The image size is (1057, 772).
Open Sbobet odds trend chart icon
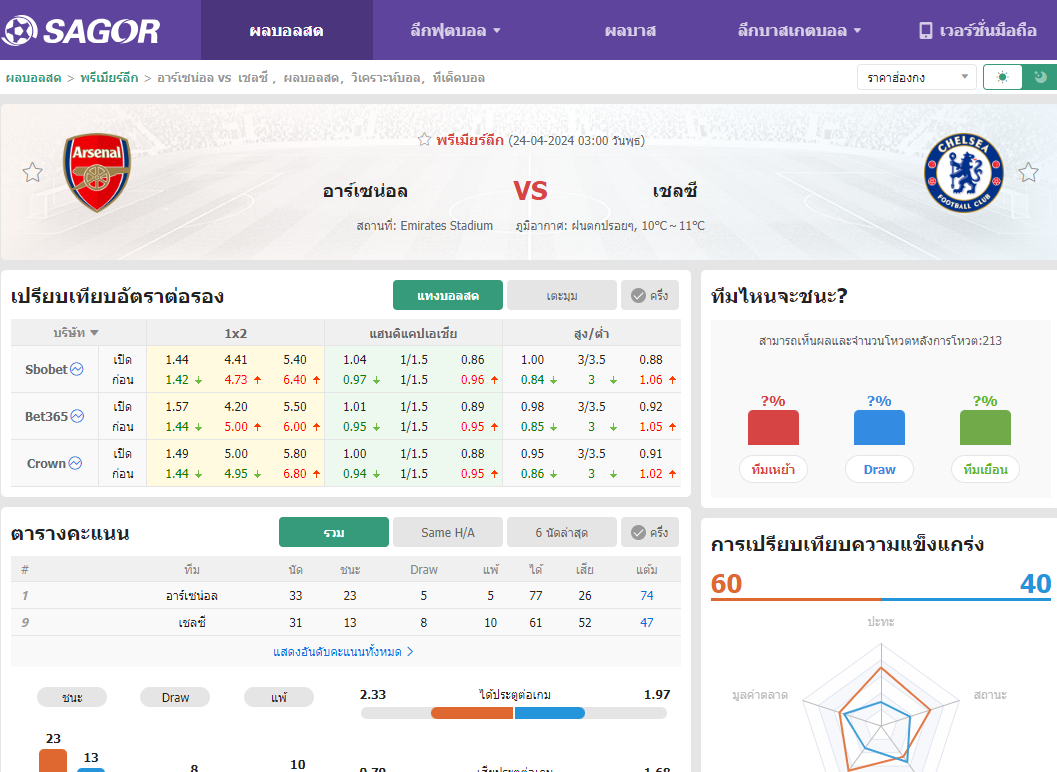coord(77,369)
